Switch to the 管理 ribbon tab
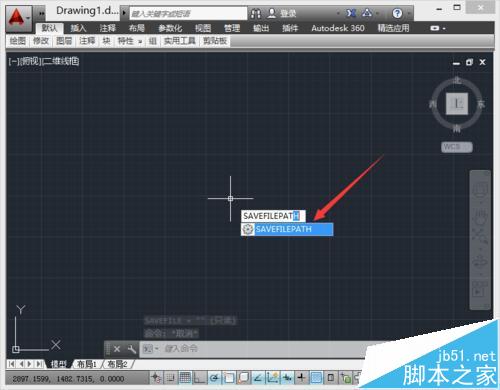 tap(232, 28)
